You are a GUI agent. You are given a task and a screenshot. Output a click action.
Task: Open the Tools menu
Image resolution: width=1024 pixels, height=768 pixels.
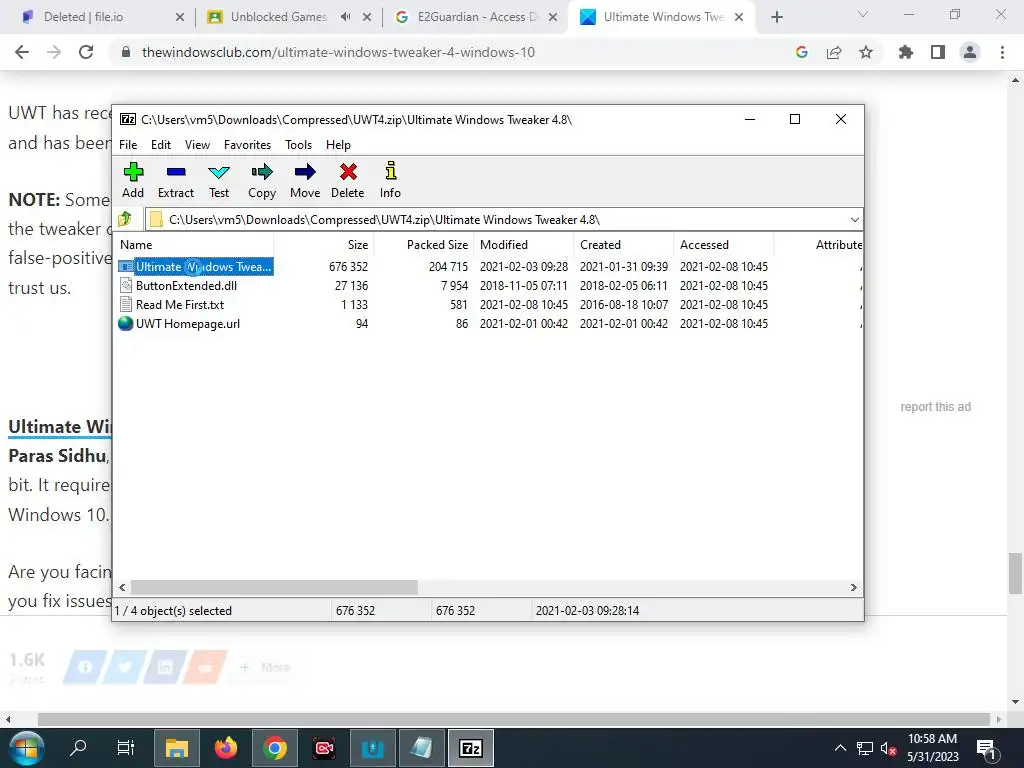[x=298, y=145]
